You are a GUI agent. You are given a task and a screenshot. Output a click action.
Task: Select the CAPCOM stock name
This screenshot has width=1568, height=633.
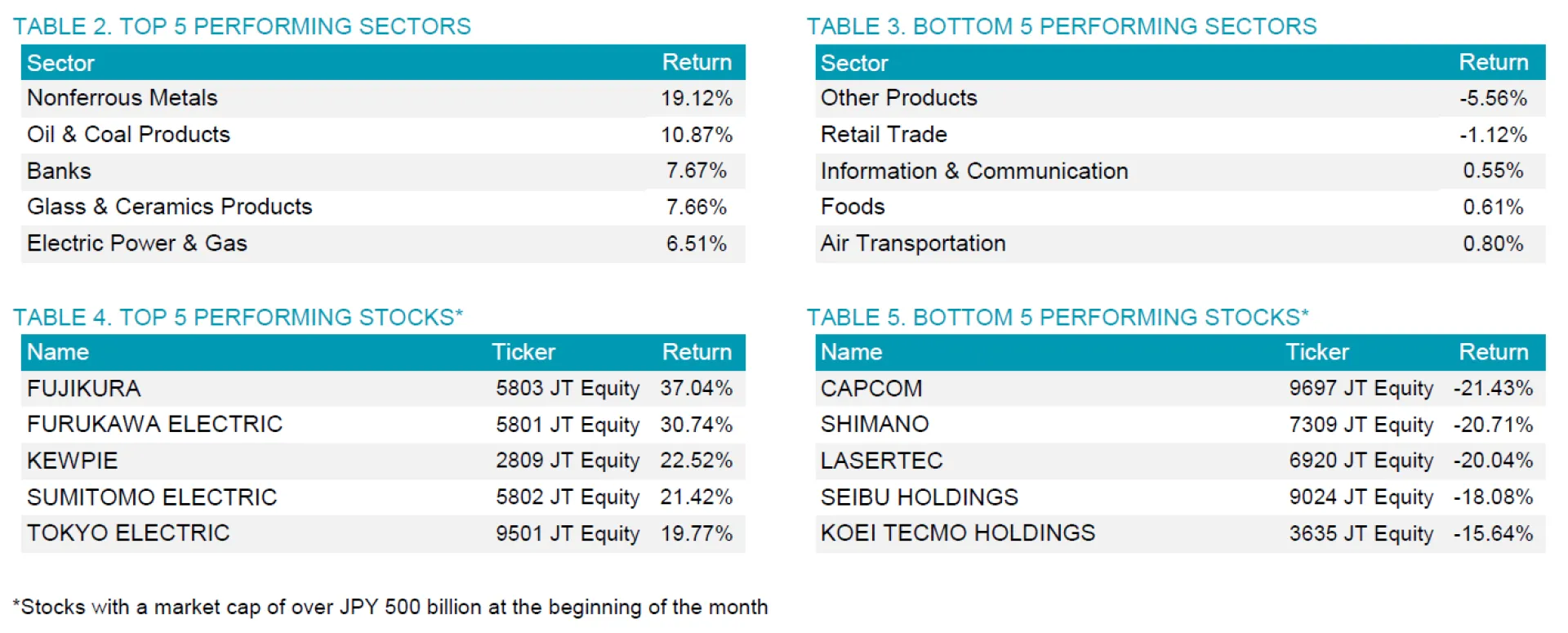point(871,388)
